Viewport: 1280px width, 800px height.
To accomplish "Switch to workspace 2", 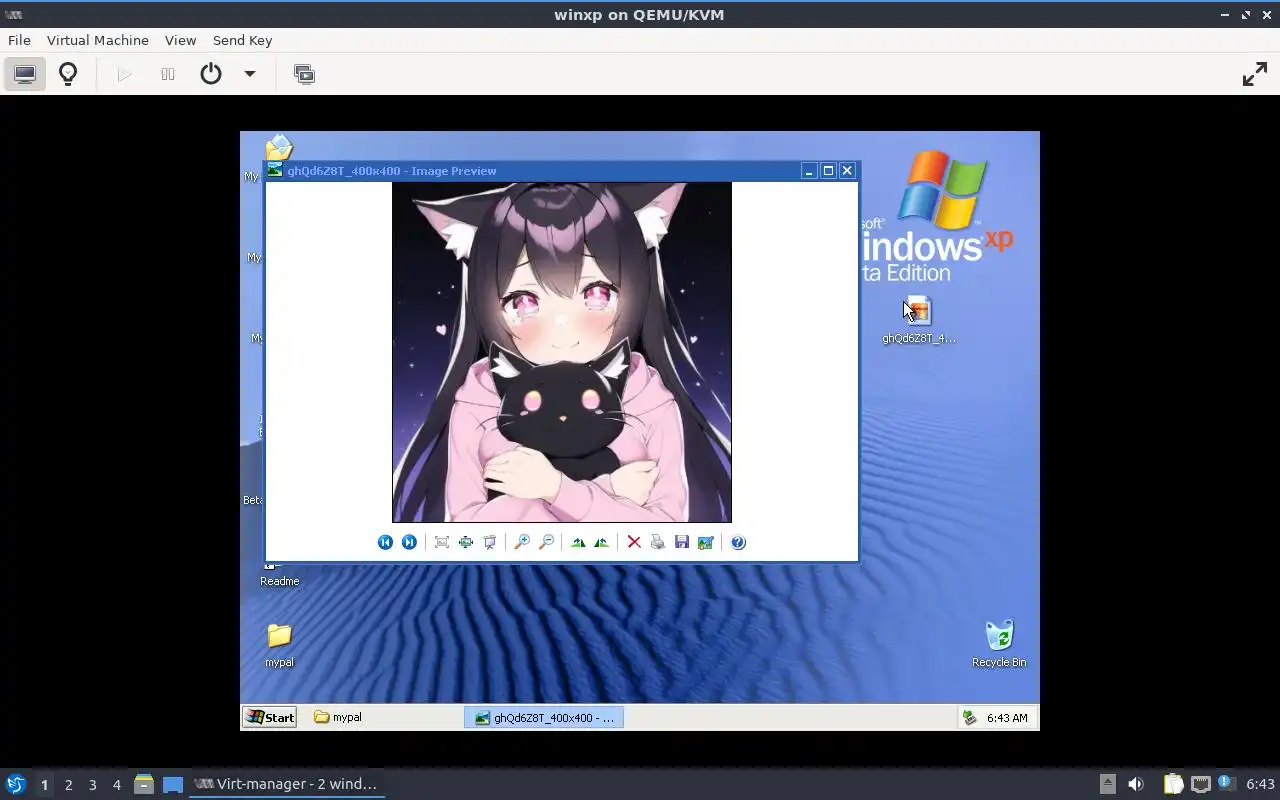I will [68, 785].
